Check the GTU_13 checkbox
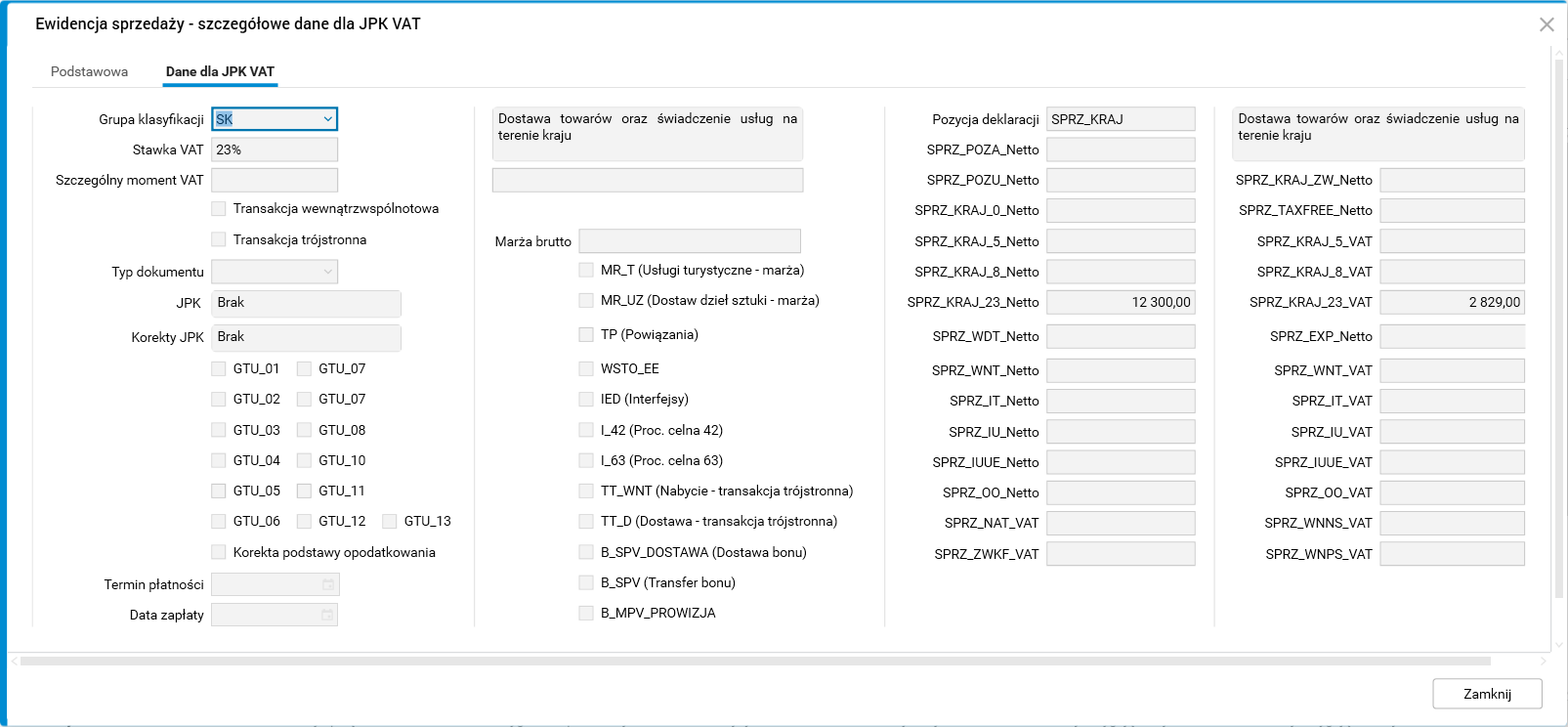The height and width of the screenshot is (727, 1568). (x=390, y=522)
